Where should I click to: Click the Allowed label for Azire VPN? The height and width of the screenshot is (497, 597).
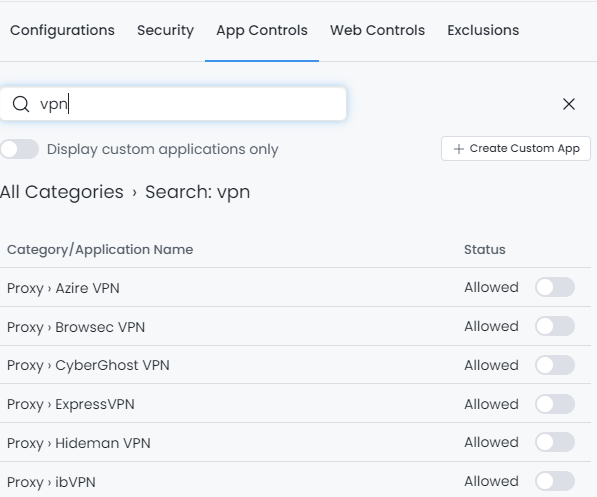pos(491,288)
